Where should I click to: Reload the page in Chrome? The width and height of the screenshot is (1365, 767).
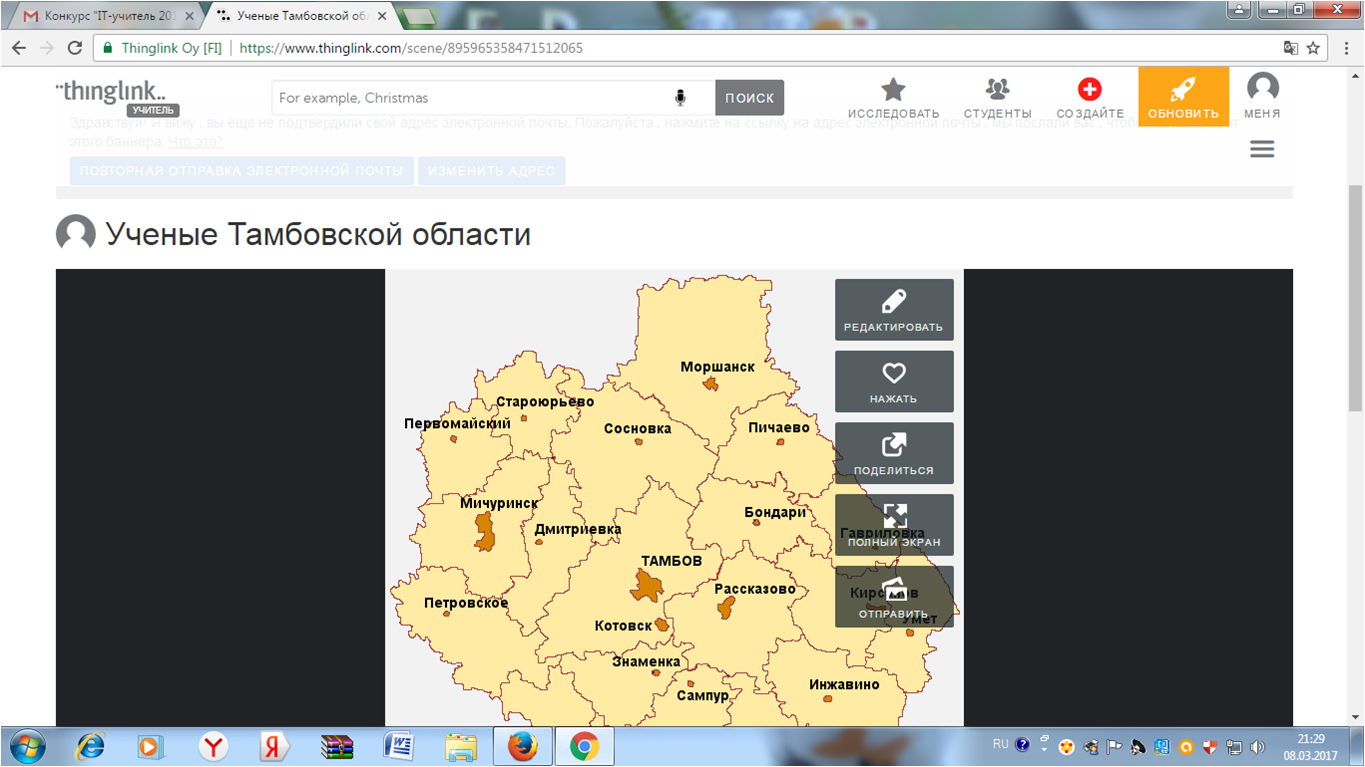75,48
